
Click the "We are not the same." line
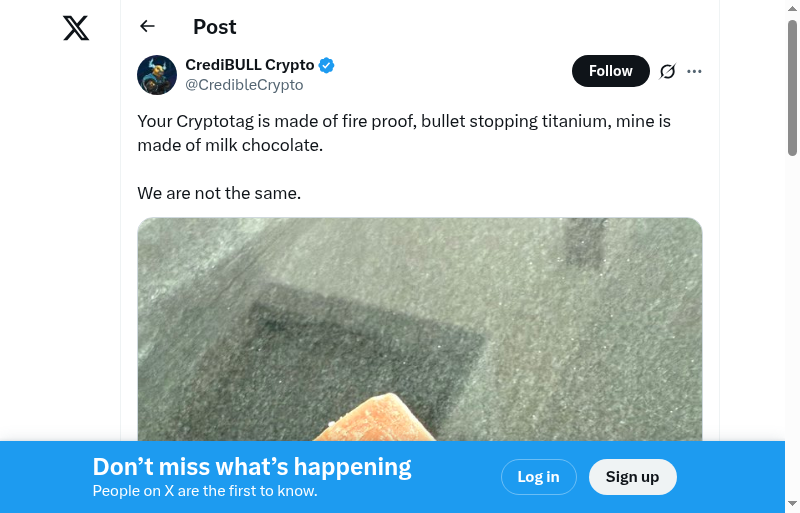pyautogui.click(x=219, y=193)
